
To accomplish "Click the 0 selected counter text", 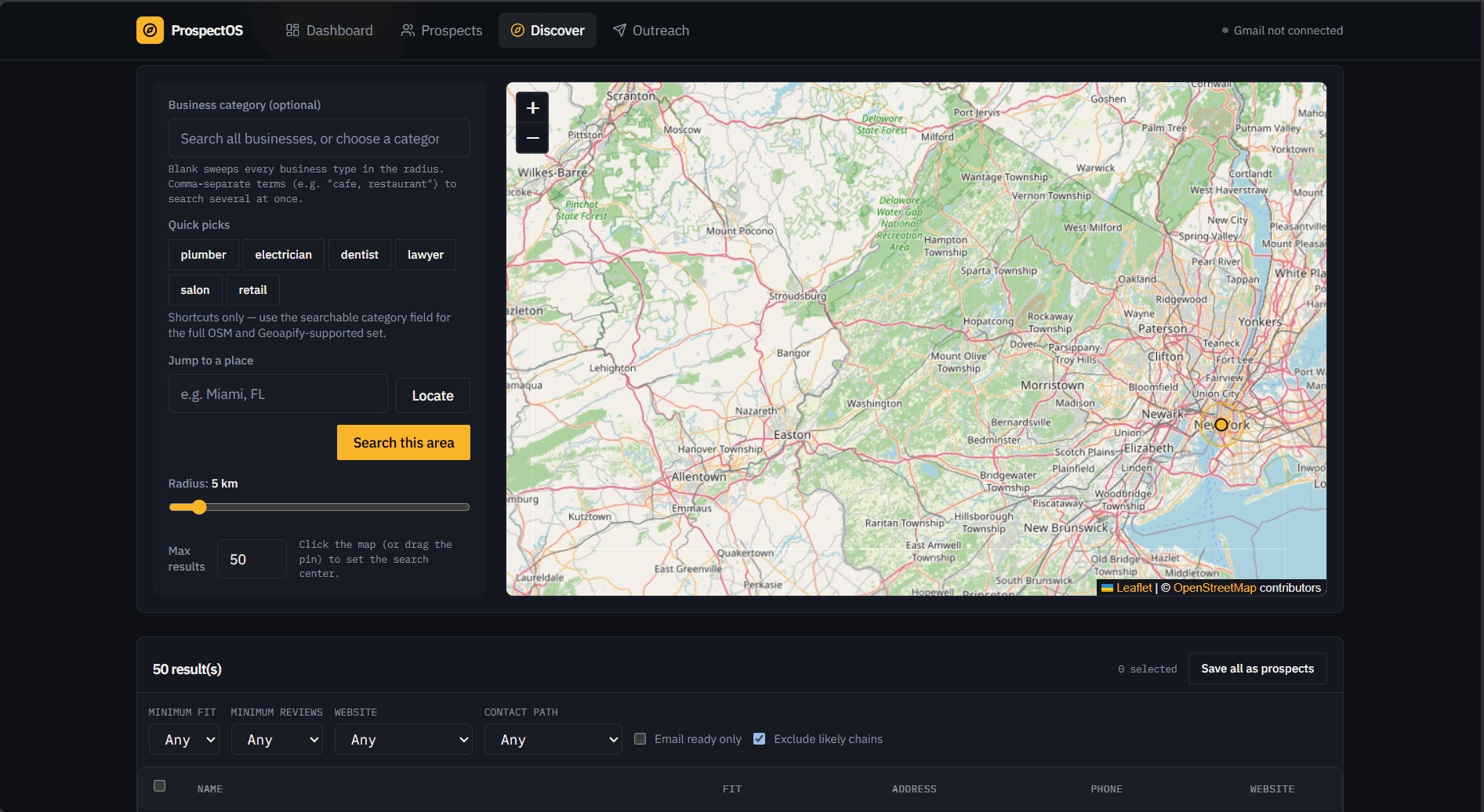I will click(x=1148, y=669).
